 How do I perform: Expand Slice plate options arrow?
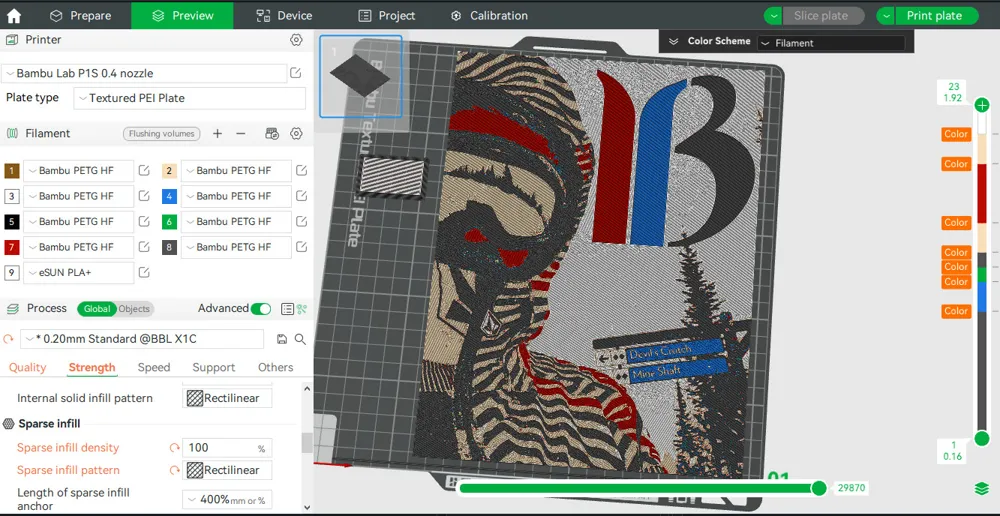point(773,16)
